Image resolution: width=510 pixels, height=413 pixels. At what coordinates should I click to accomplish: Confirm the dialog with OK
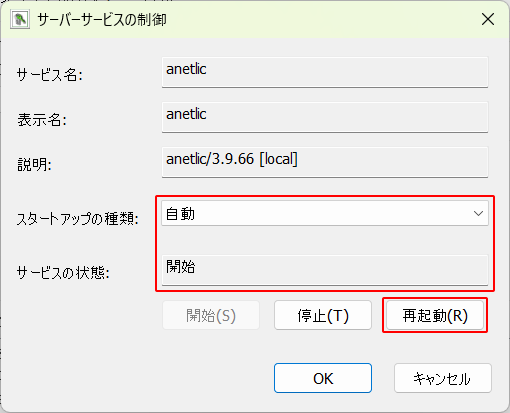click(323, 378)
